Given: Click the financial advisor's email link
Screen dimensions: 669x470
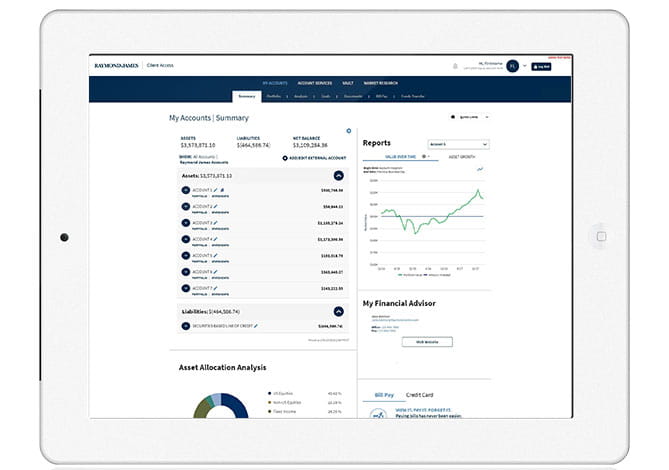Looking at the screenshot, I should [x=395, y=320].
